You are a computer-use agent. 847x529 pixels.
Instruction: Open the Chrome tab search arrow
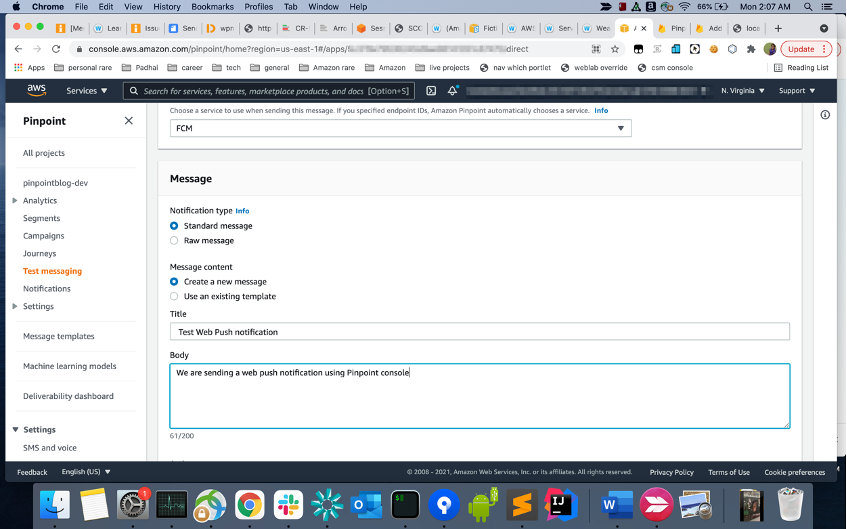824,29
